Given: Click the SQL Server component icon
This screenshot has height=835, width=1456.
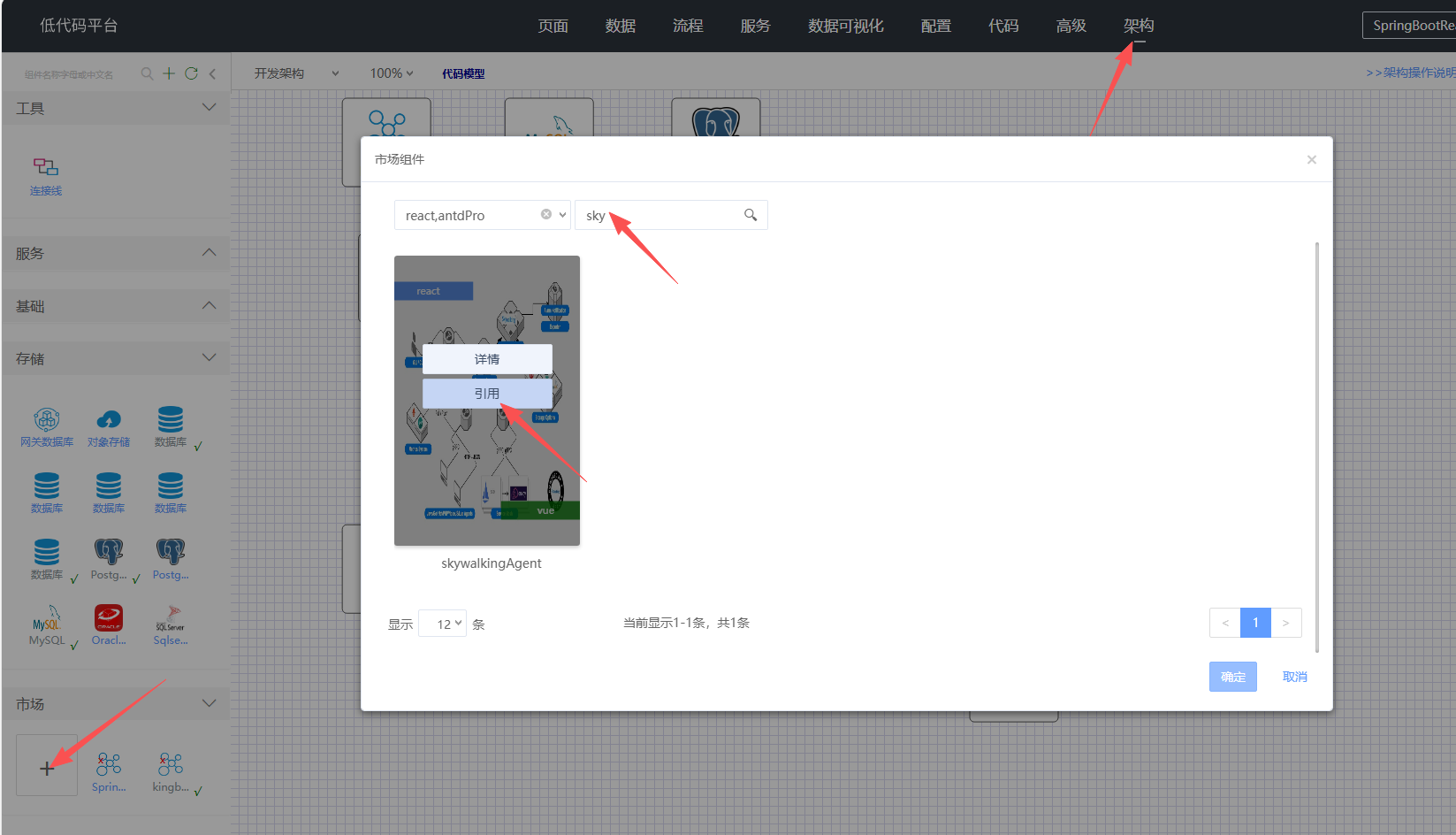Looking at the screenshot, I should [x=171, y=617].
